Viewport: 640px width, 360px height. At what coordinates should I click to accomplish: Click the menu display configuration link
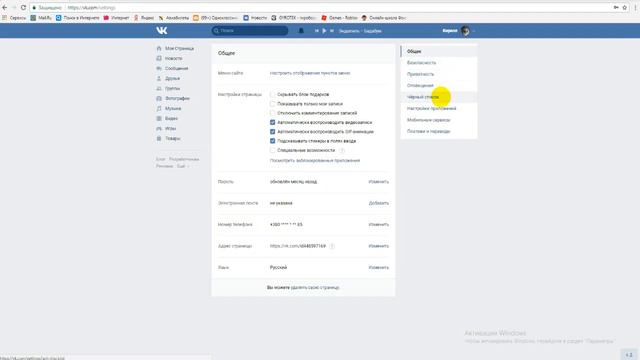click(310, 73)
